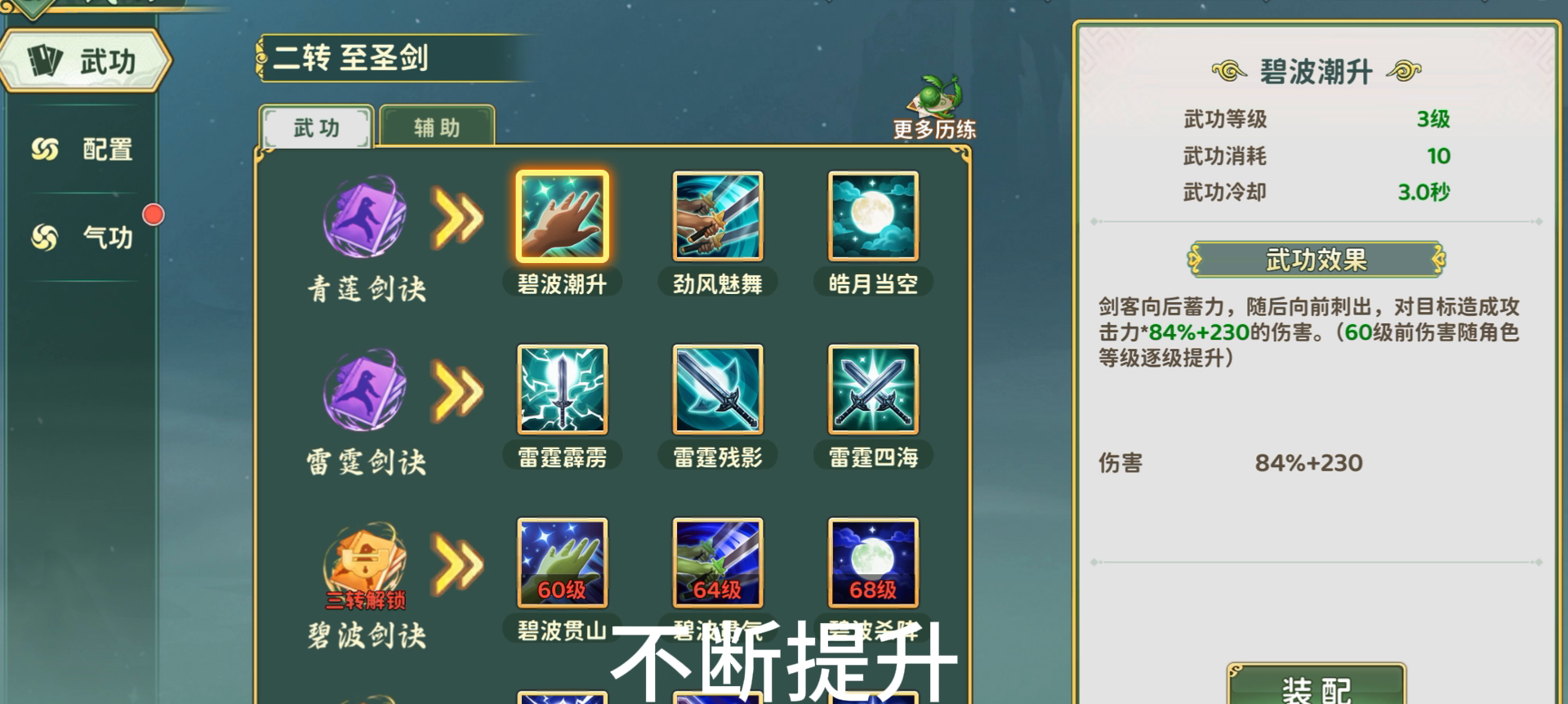Select the 碧波潮升 skill icon

pyautogui.click(x=562, y=216)
